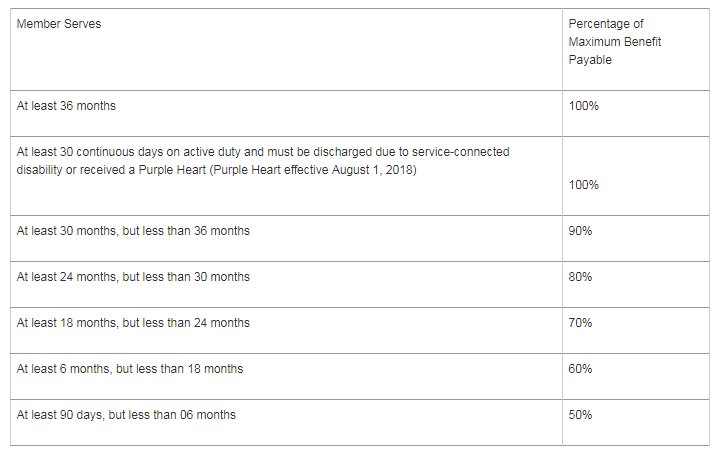Viewport: 724px width, 457px height.
Task: Select "At least 24 months, but less than 30"
Action: coord(133,277)
